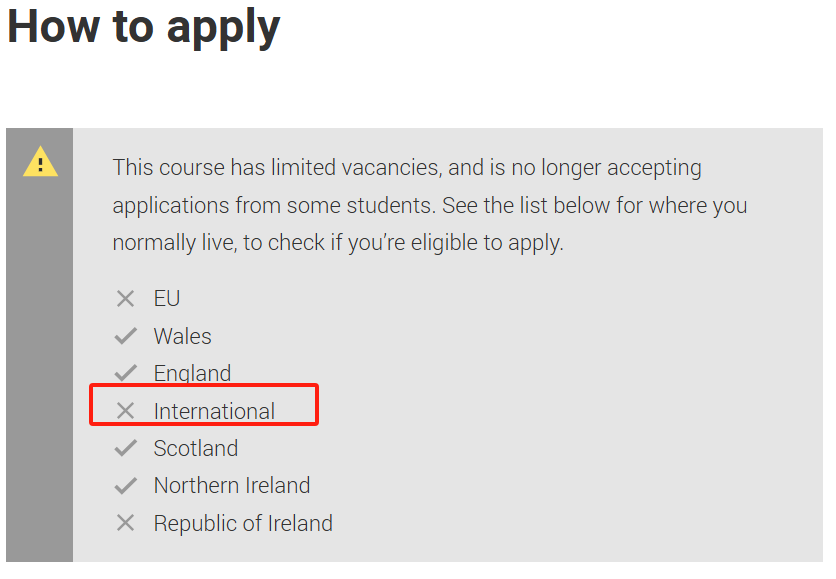
Task: Select the EU list entry text
Action: click(x=167, y=299)
